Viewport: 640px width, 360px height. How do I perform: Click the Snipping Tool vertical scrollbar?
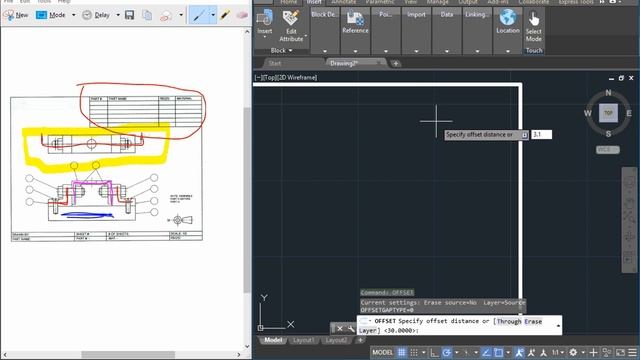[x=247, y=200]
